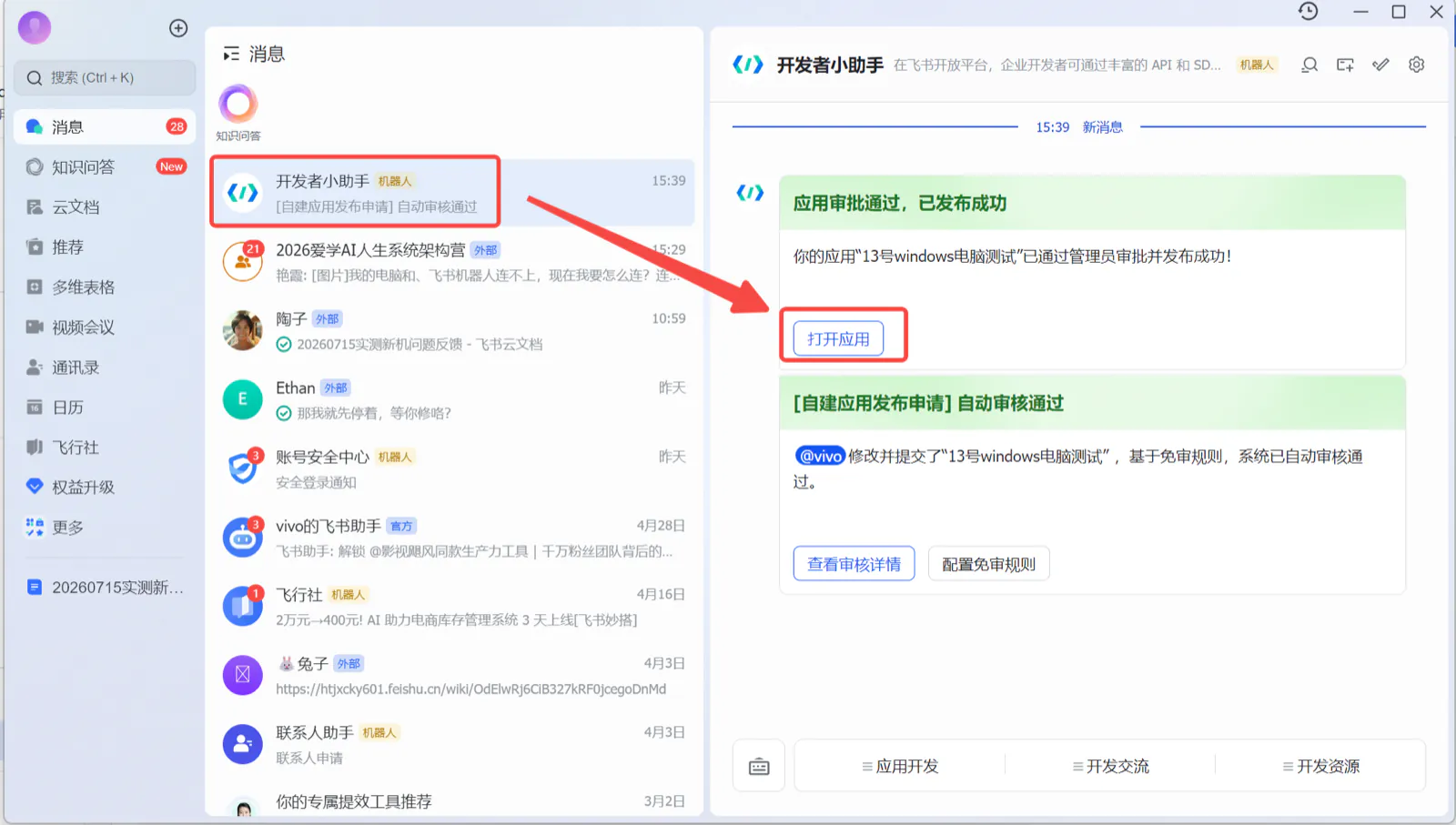Click the 2026爱学AI group avatar
Image resolution: width=1456 pixels, height=825 pixels.
click(x=243, y=262)
